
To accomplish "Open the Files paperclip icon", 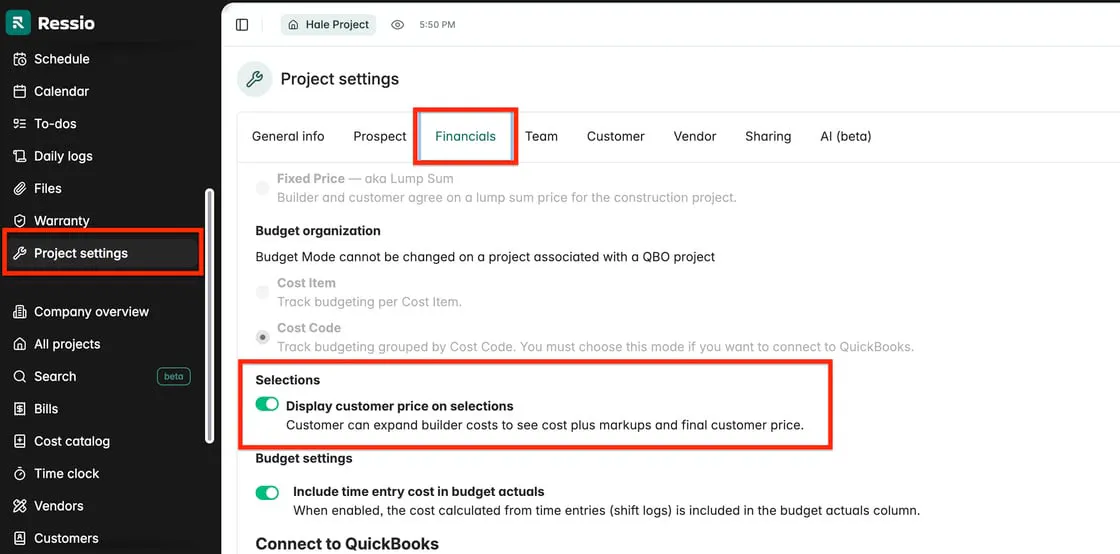I will [19, 188].
